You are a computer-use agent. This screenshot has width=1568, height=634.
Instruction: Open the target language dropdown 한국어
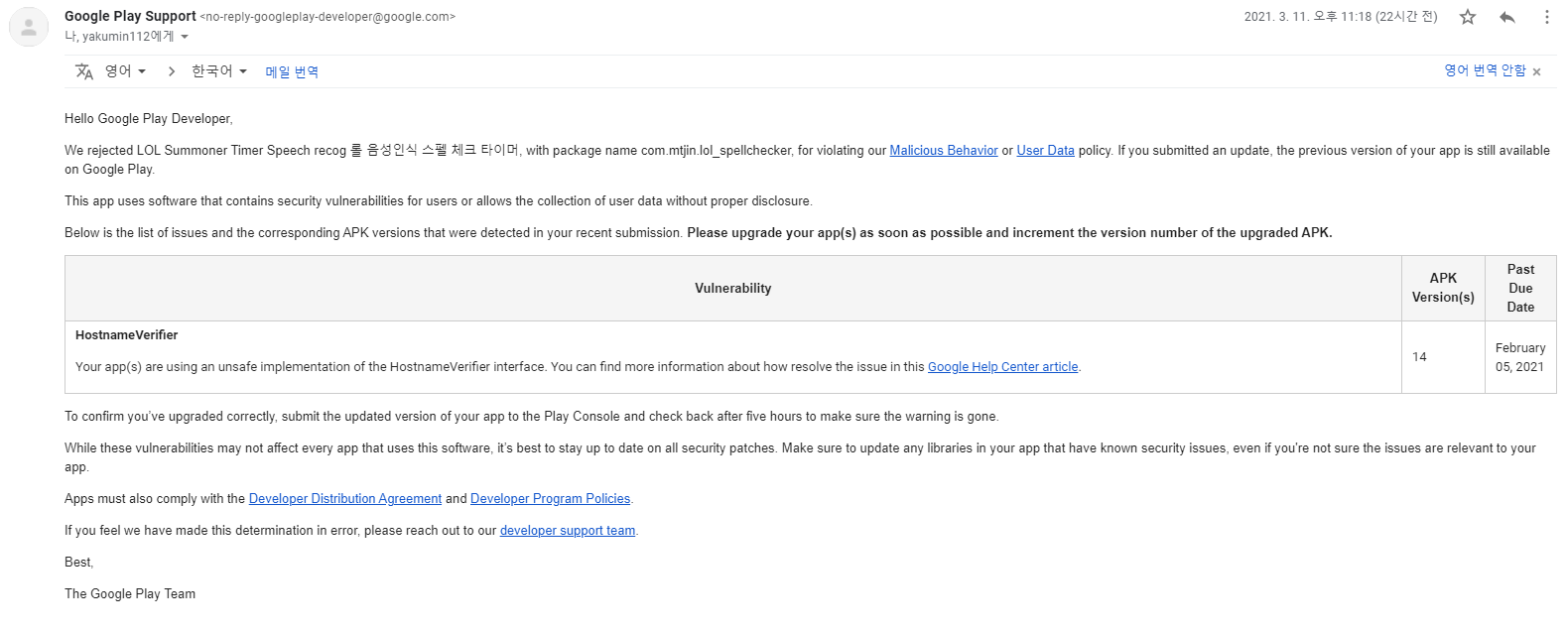(x=219, y=71)
